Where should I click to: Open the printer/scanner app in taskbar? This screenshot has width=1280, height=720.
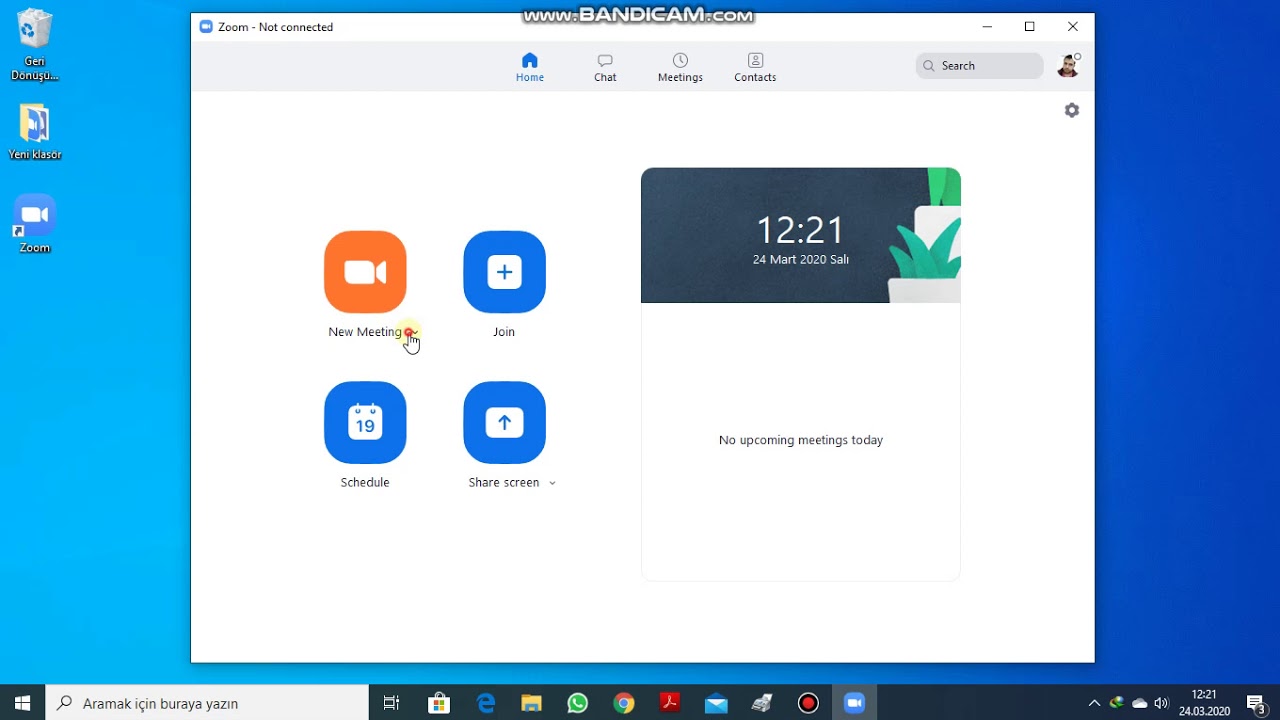click(x=762, y=703)
